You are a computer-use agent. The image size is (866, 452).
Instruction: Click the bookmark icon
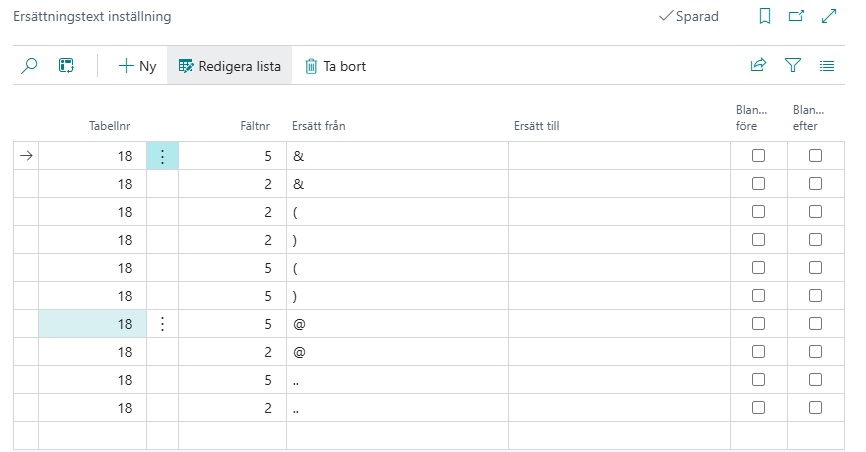click(765, 16)
